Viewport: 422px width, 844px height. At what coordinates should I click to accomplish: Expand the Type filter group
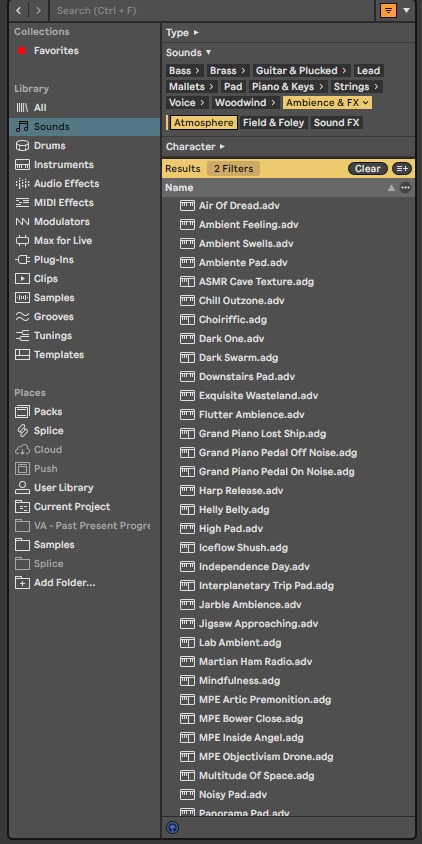click(x=182, y=33)
